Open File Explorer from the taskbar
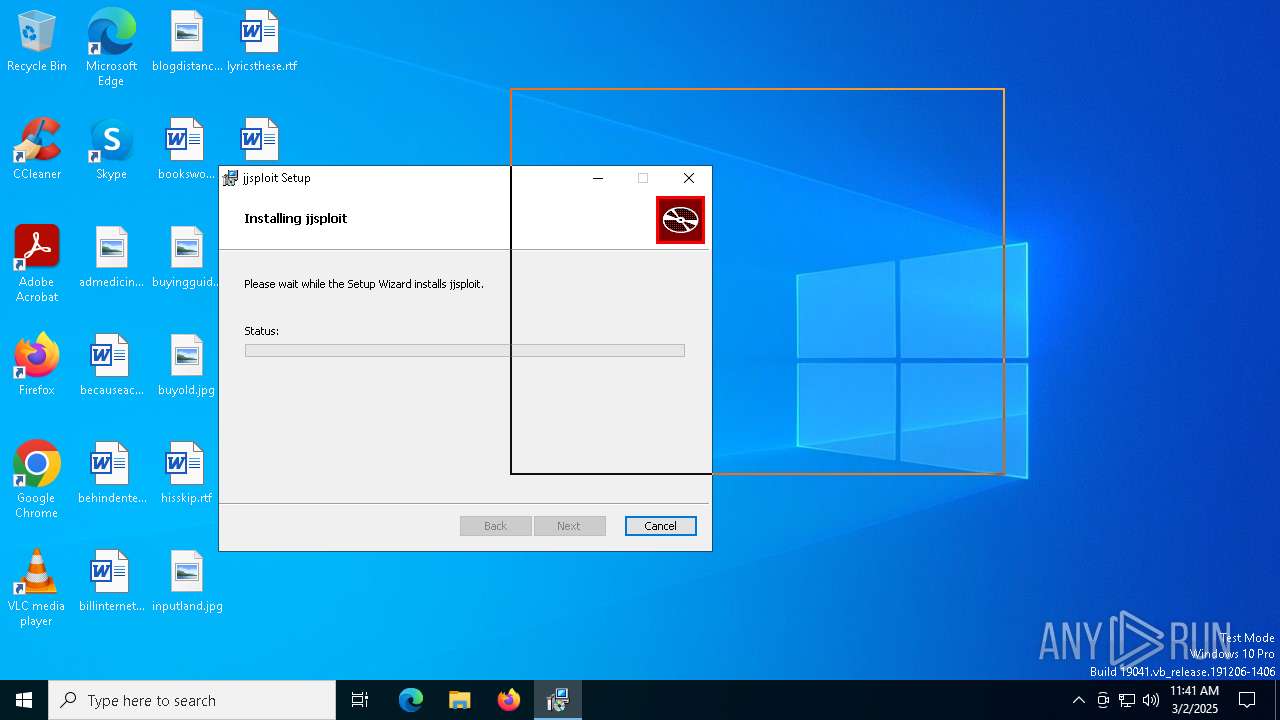 pyautogui.click(x=460, y=700)
